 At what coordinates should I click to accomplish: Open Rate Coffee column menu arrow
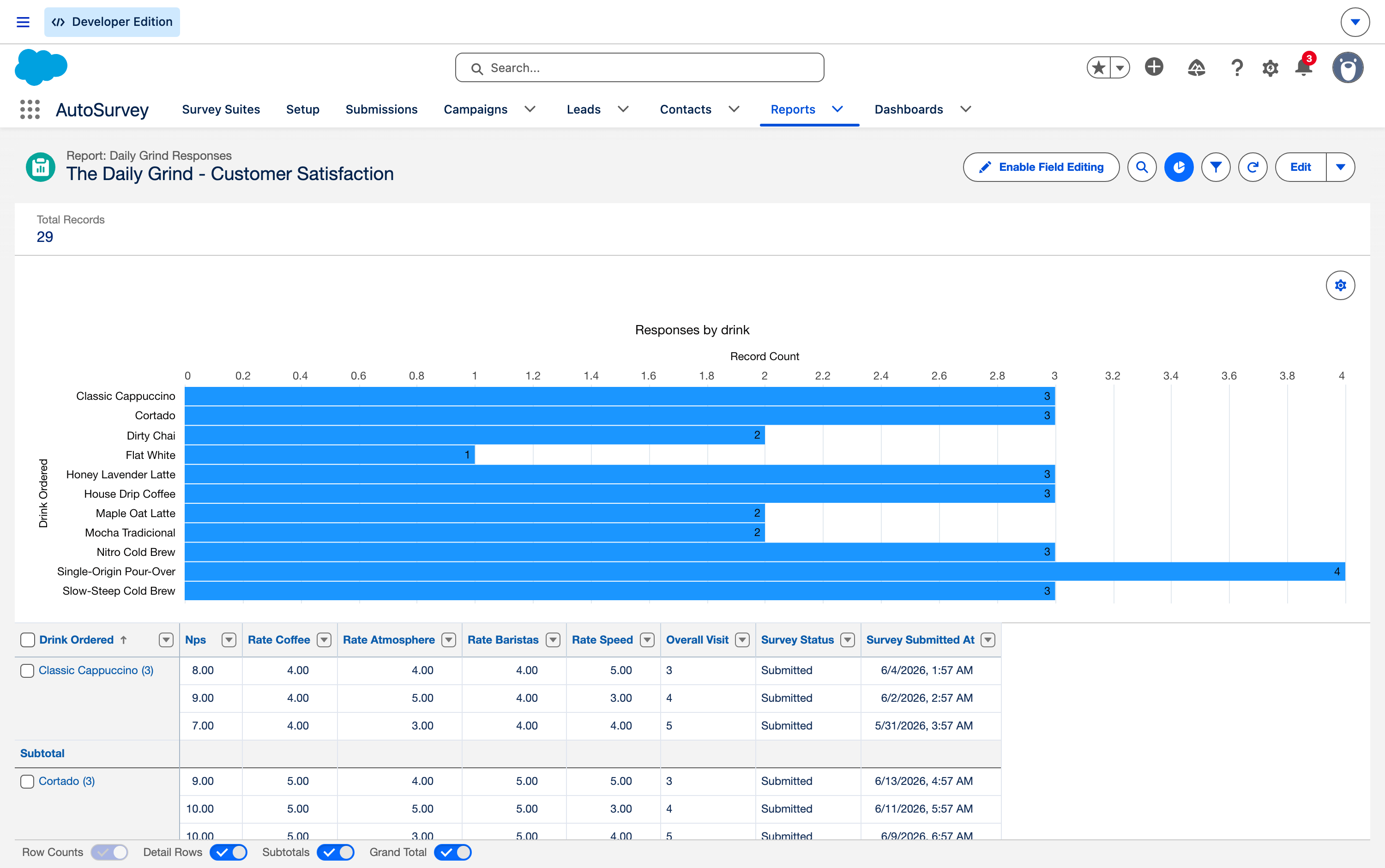pyautogui.click(x=324, y=639)
